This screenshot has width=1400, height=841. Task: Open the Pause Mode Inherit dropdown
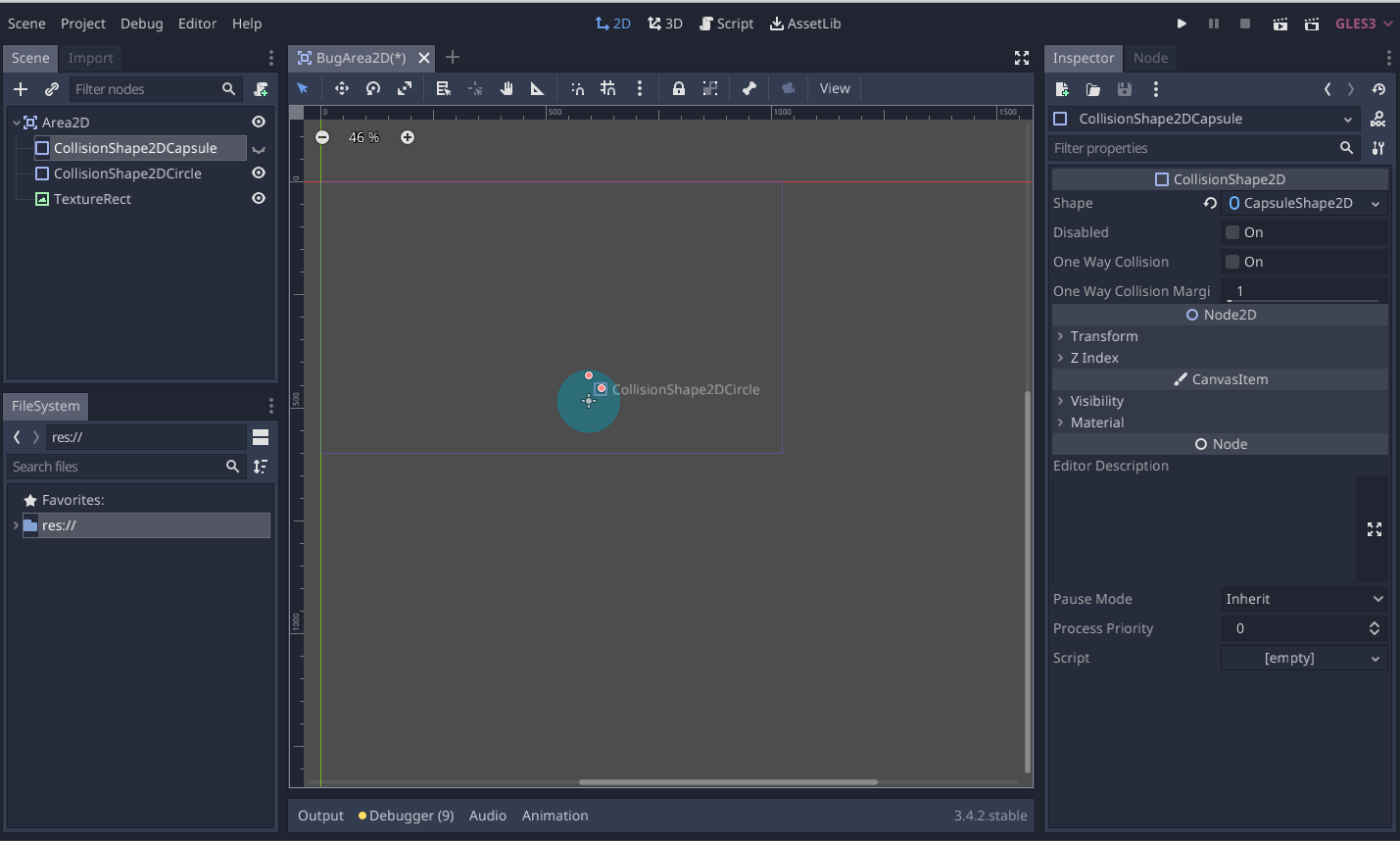pos(1304,599)
